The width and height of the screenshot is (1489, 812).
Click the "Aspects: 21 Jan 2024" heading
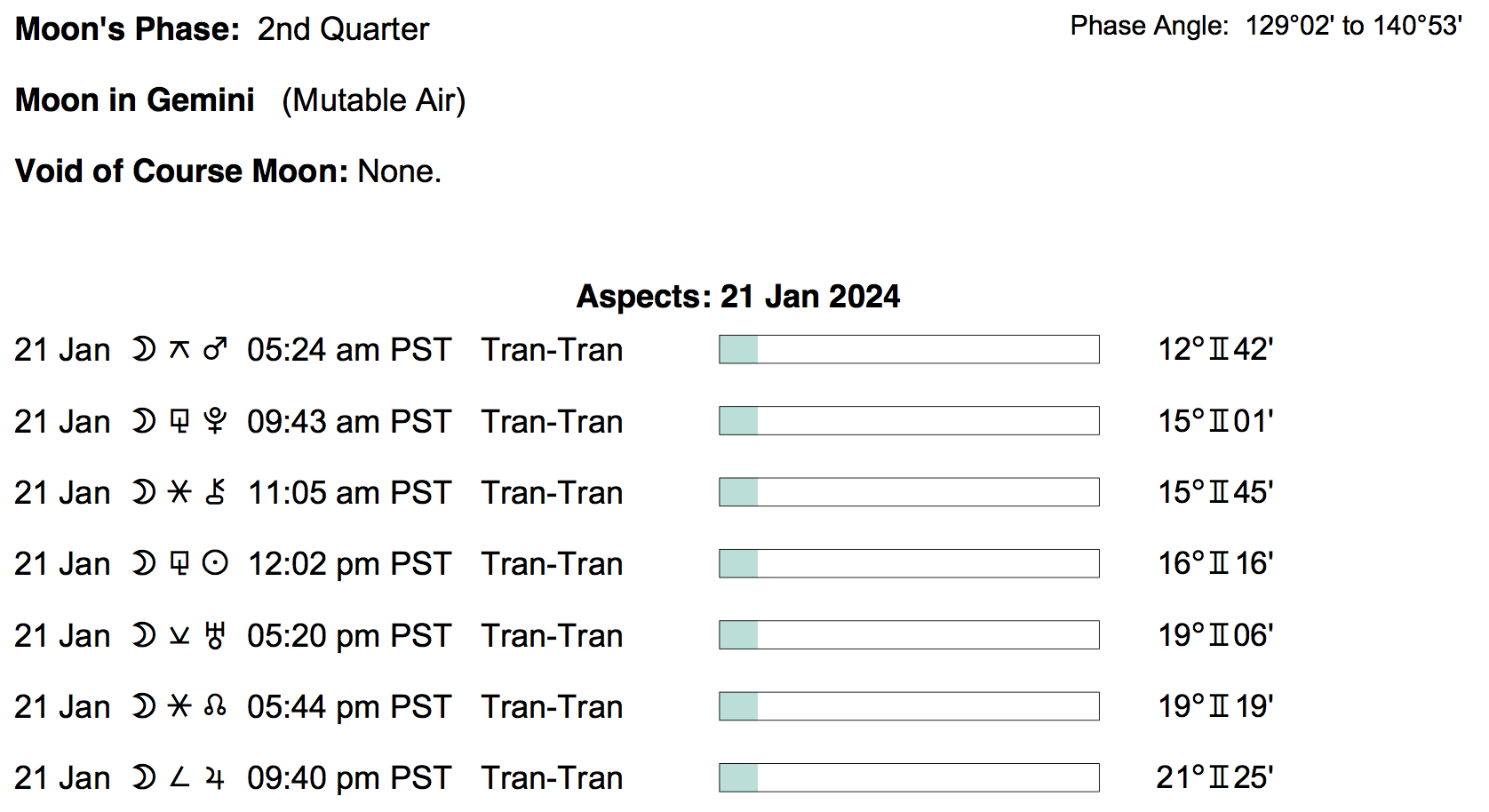pyautogui.click(x=738, y=296)
